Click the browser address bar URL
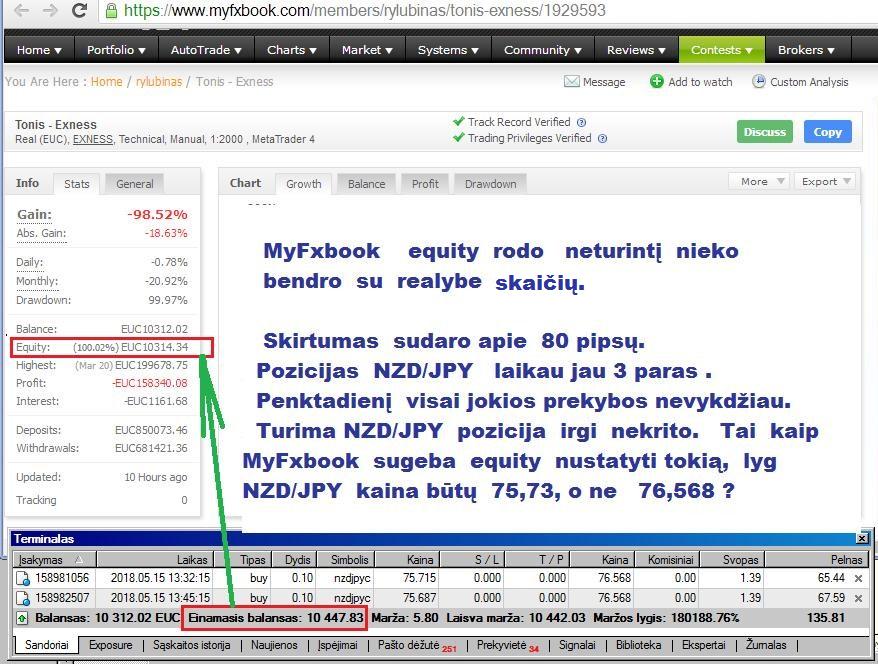The height and width of the screenshot is (664, 878). pos(365,10)
